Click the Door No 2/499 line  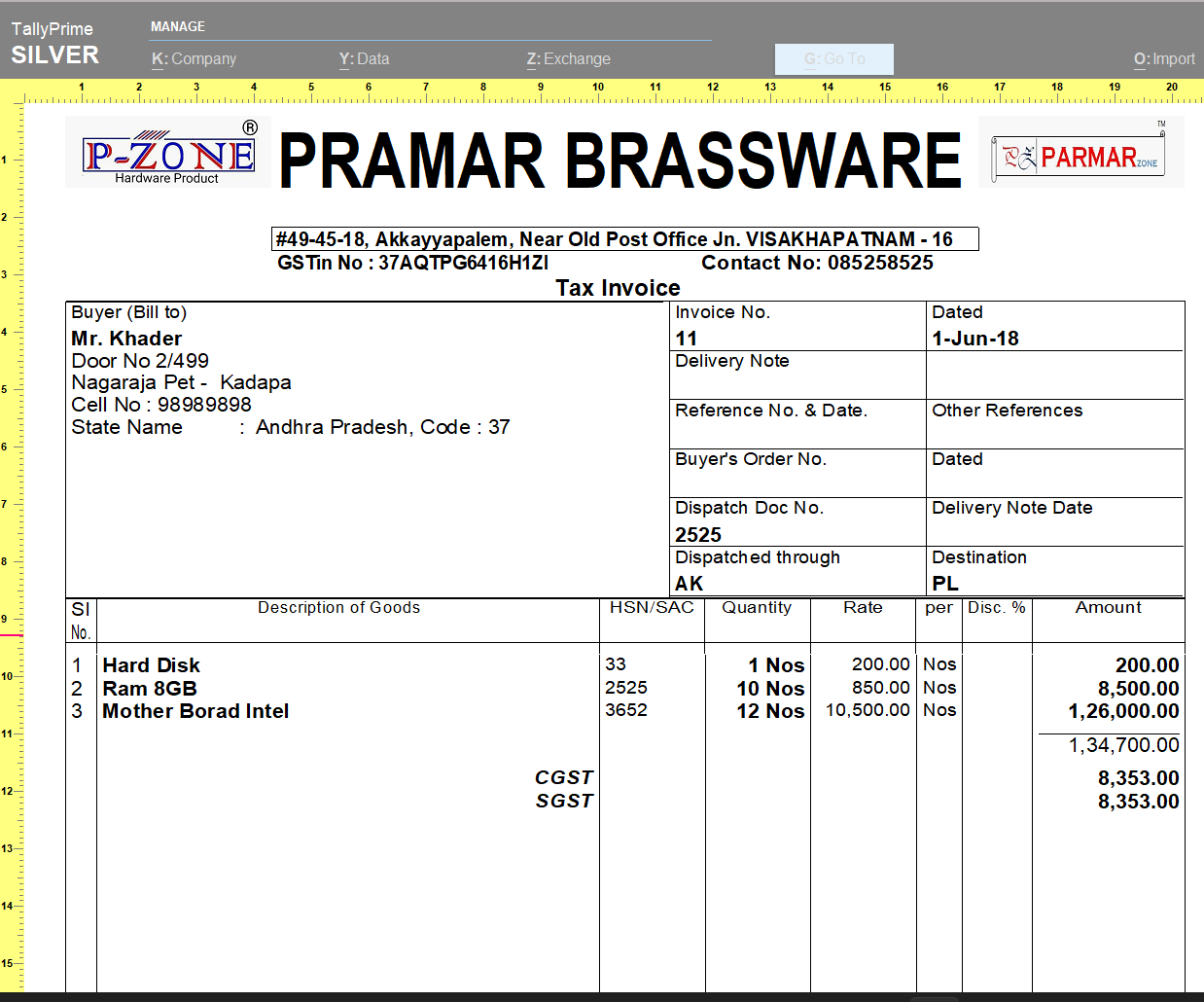[x=140, y=361]
